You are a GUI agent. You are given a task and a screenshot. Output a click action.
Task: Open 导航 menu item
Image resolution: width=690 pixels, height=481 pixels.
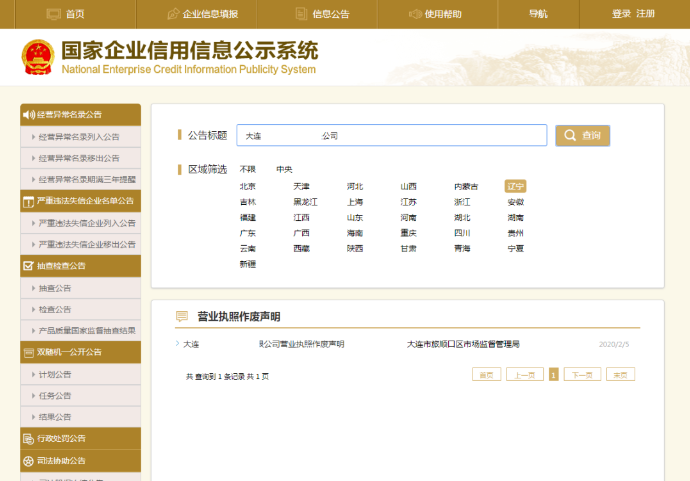pyautogui.click(x=538, y=14)
